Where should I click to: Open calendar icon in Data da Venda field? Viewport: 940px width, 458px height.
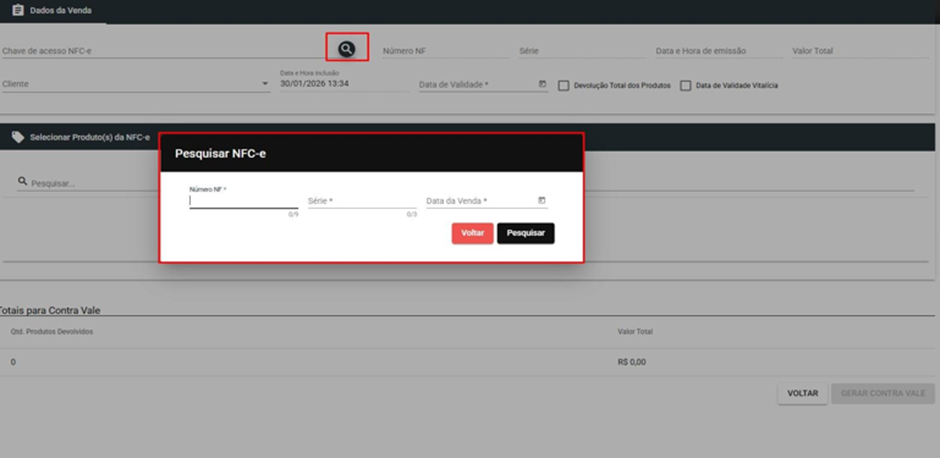[x=542, y=200]
